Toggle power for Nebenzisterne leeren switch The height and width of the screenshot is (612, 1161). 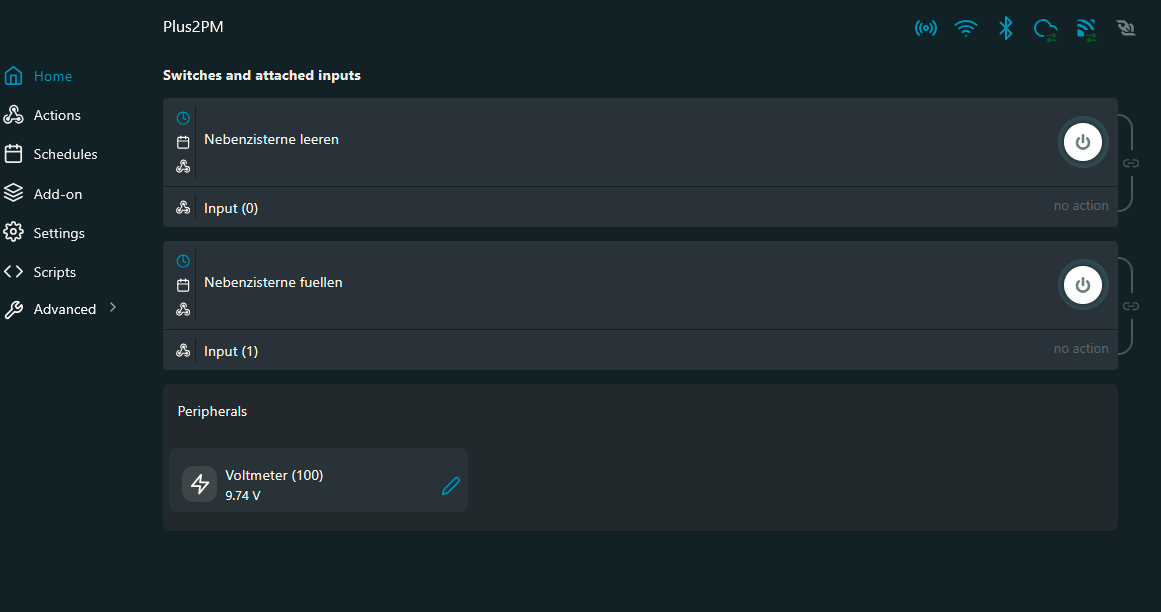[x=1083, y=142]
